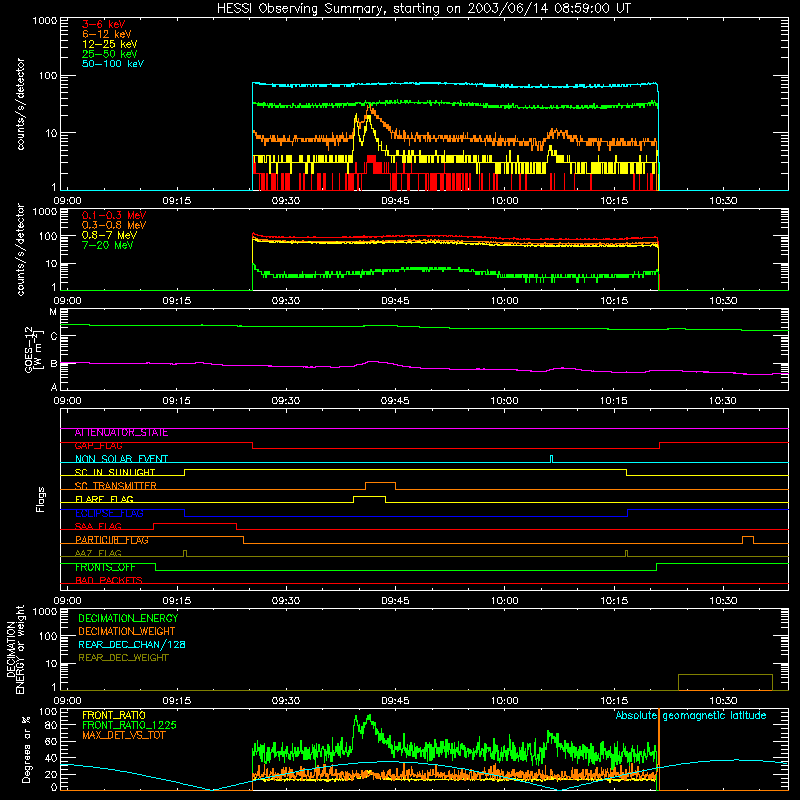The width and height of the screenshot is (800, 800).
Task: Select the 50-100 keV legend label
Action: (113, 64)
